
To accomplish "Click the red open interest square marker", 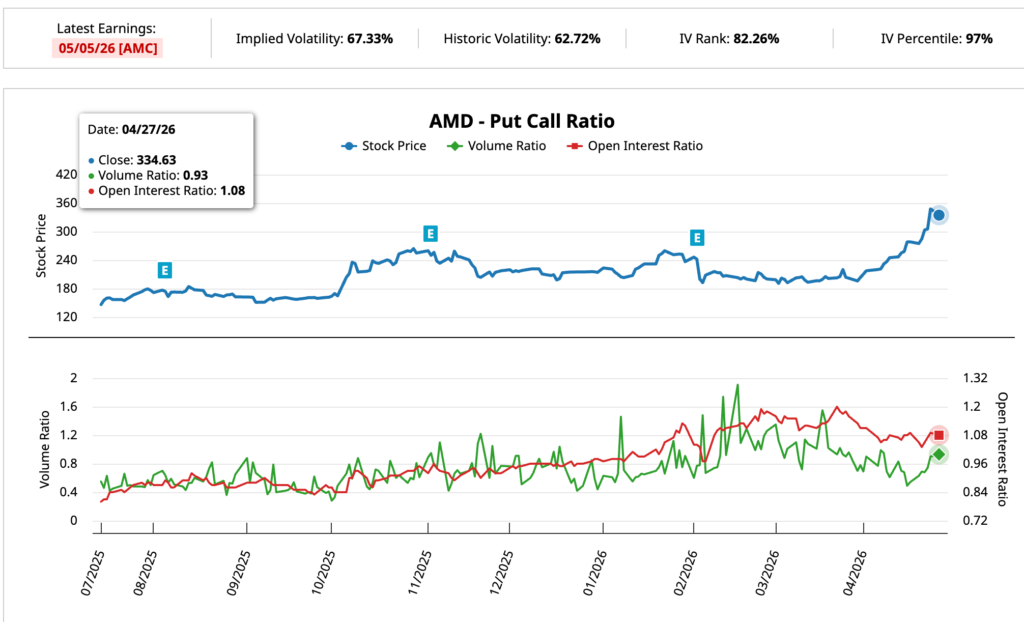I will pos(938,435).
